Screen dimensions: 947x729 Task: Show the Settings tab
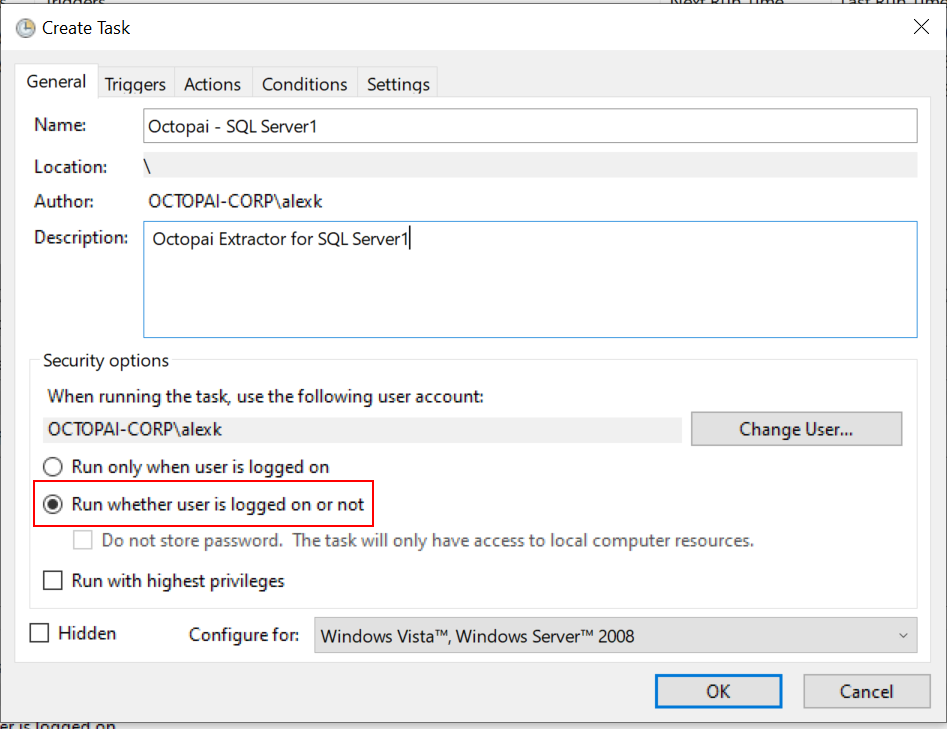pyautogui.click(x=398, y=85)
